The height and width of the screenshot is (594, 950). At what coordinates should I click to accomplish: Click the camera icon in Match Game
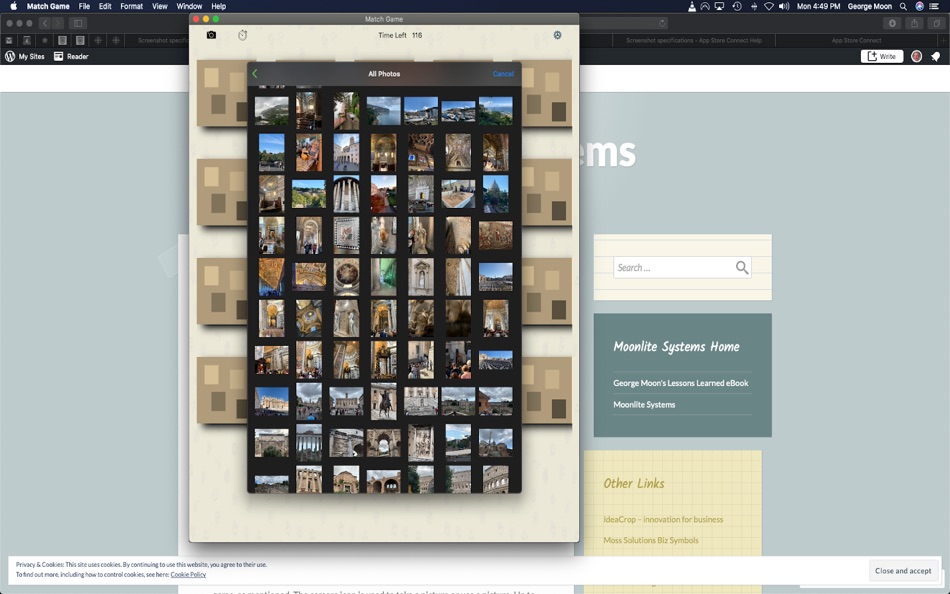(x=210, y=34)
